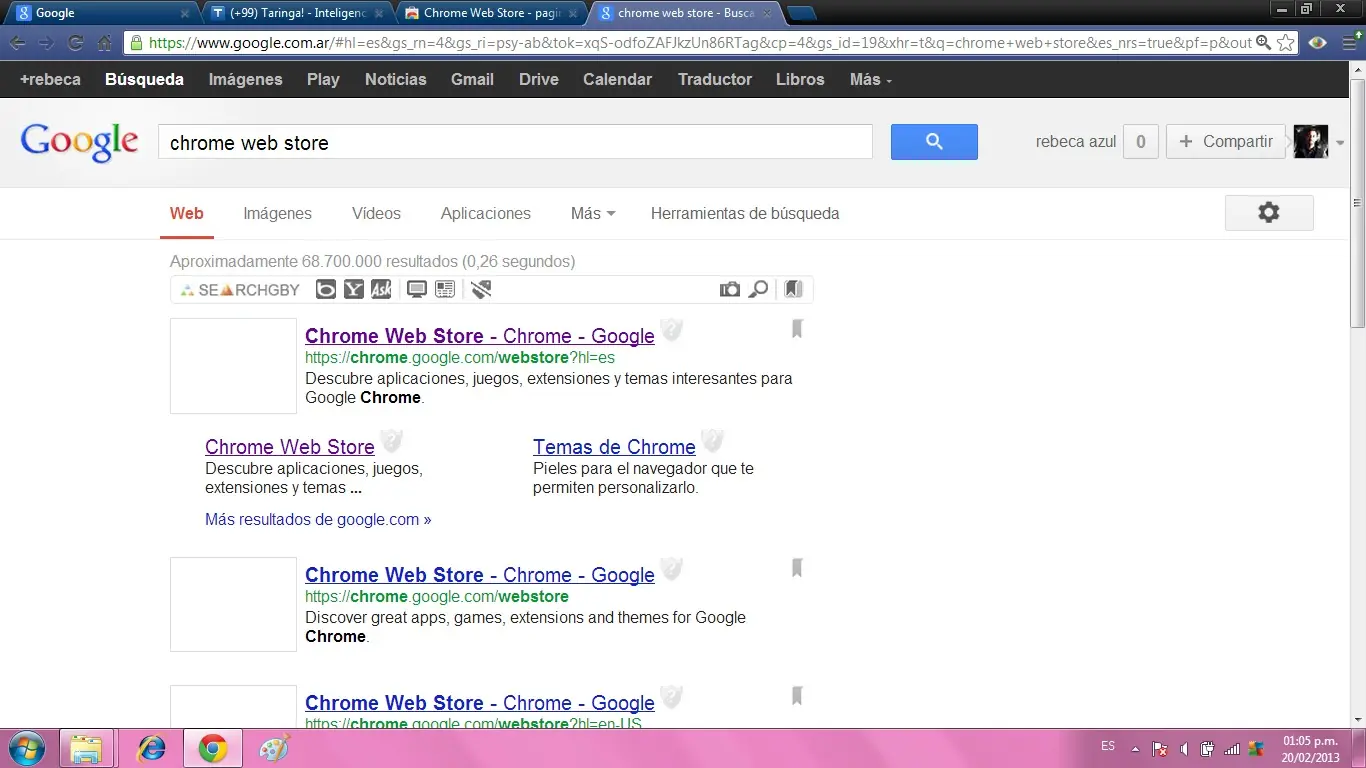Open Windows Explorer from the taskbar
Viewport: 1366px width, 768px height.
[87, 748]
